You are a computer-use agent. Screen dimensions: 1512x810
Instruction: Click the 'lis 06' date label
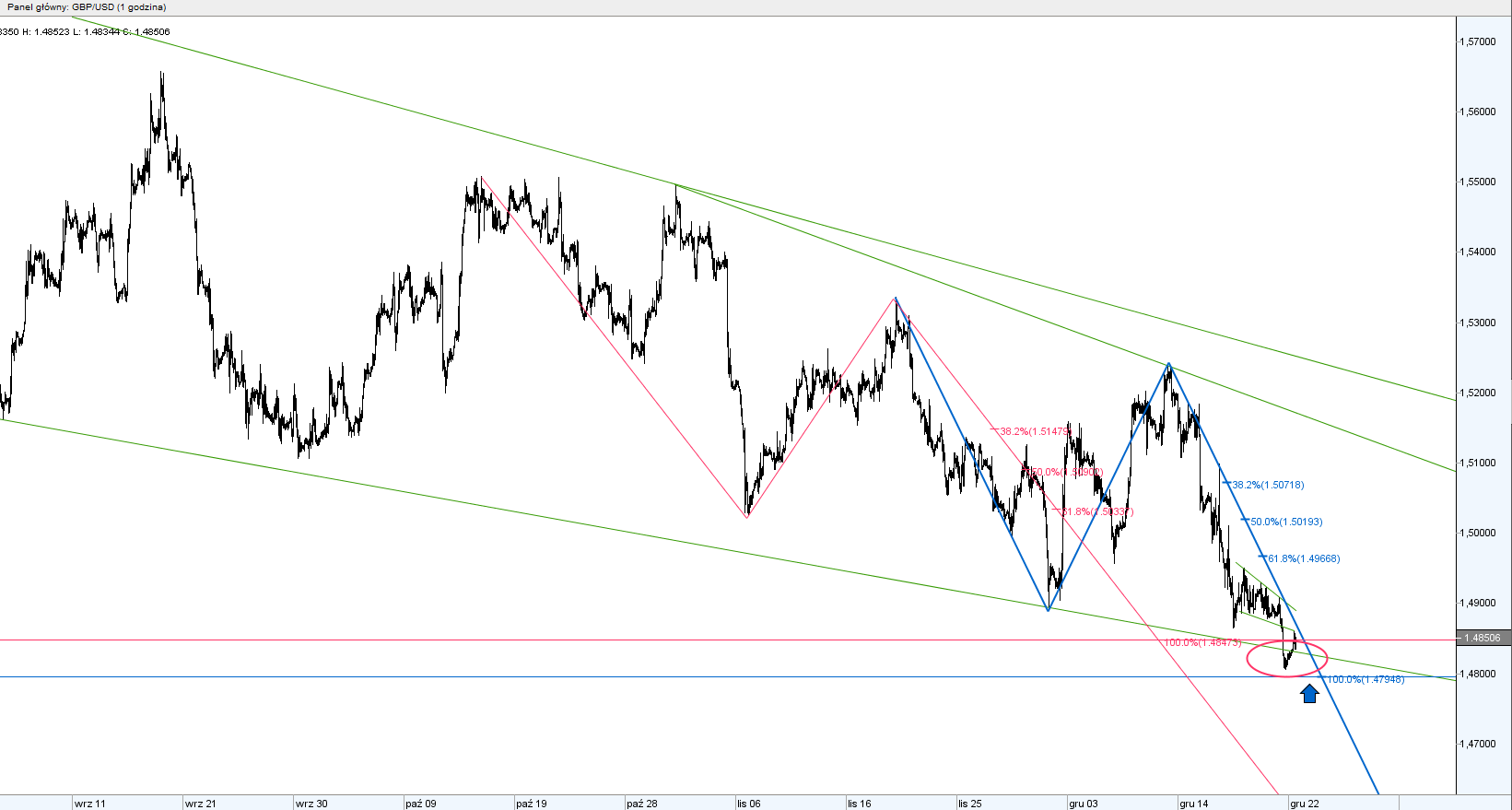pyautogui.click(x=749, y=804)
